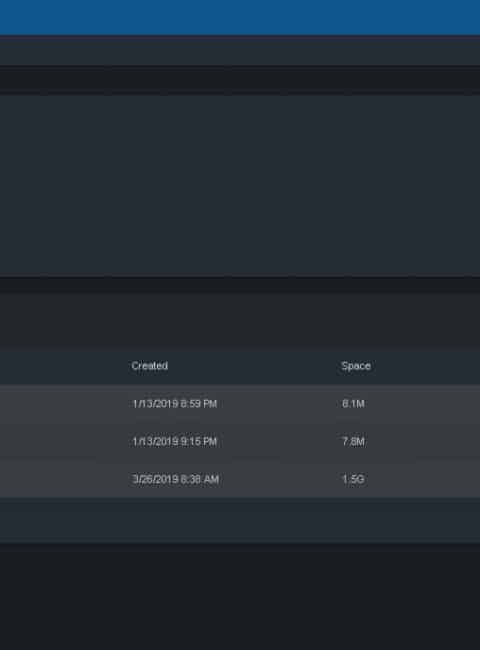
Task: Click the dark divider band above the table section
Action: coord(240,285)
